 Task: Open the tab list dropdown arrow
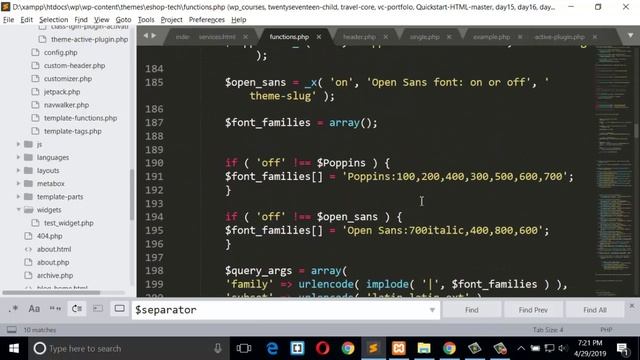(631, 36)
